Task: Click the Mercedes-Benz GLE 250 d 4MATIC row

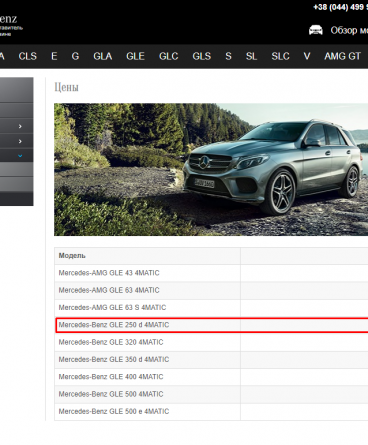Action: (211, 325)
